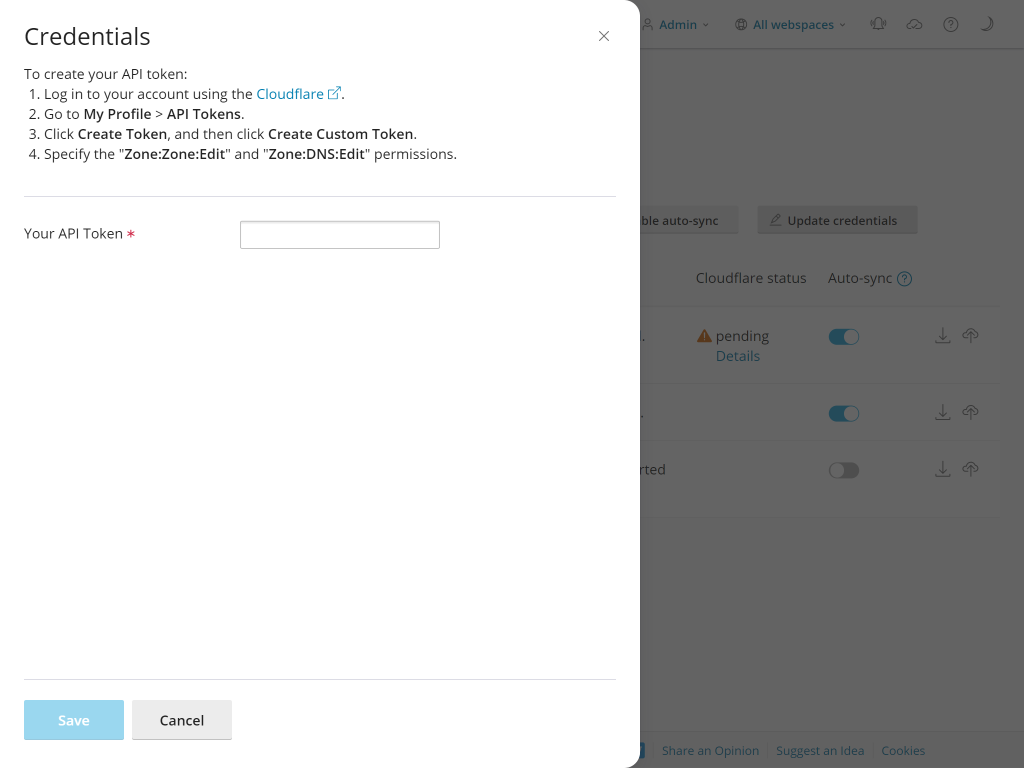Open the help question mark icon
This screenshot has width=1024, height=768.
950,24
